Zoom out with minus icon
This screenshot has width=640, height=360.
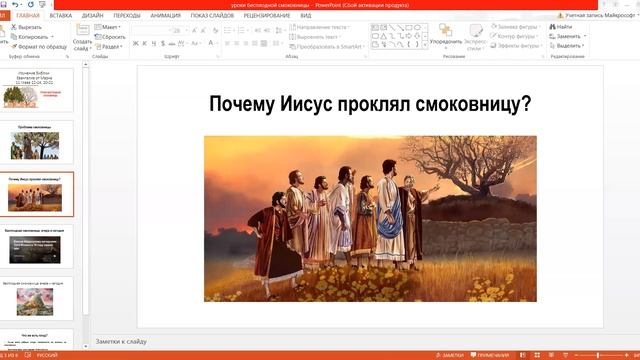tap(577, 356)
